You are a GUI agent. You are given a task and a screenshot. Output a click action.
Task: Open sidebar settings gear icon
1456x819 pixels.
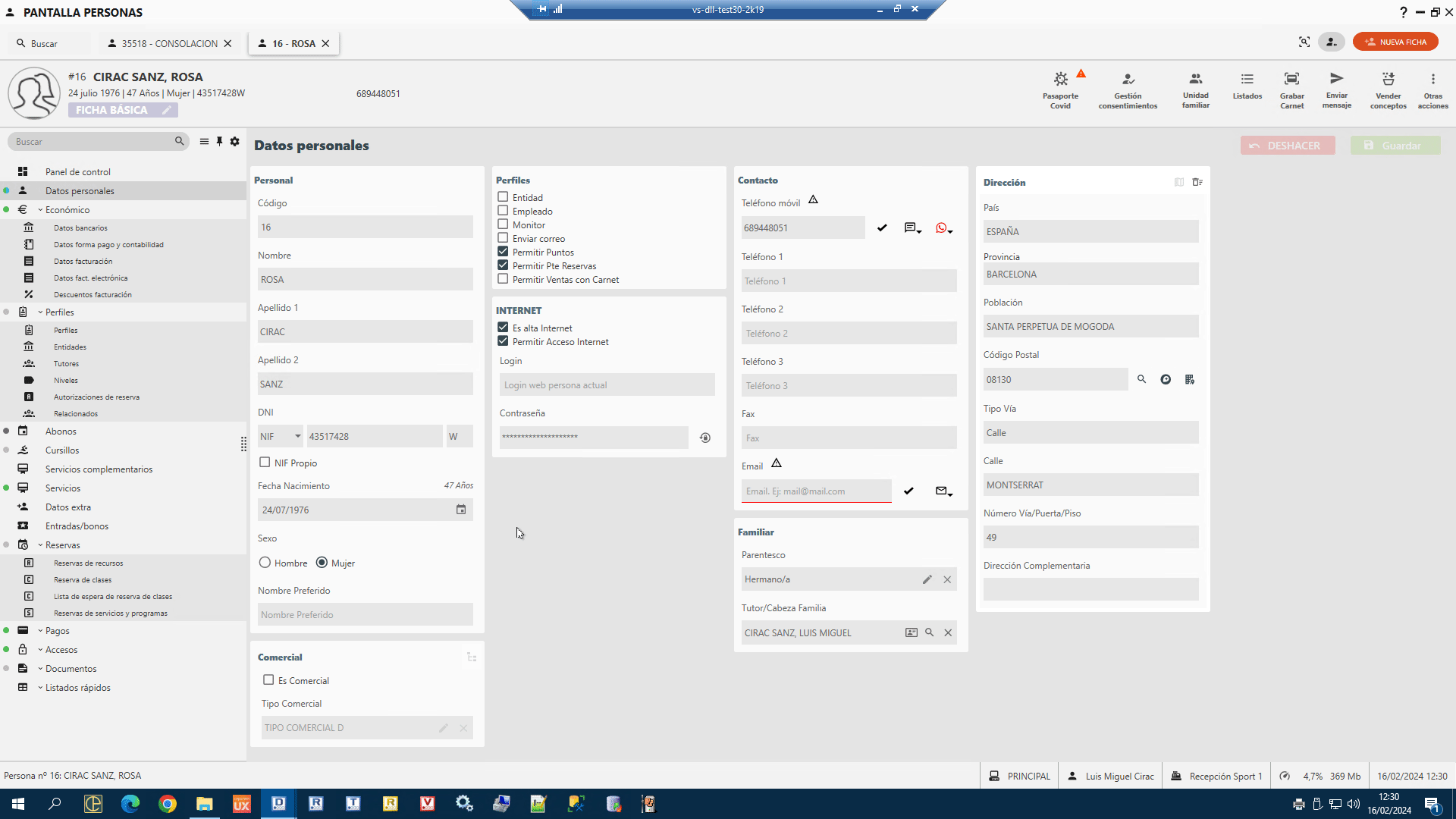coord(235,141)
